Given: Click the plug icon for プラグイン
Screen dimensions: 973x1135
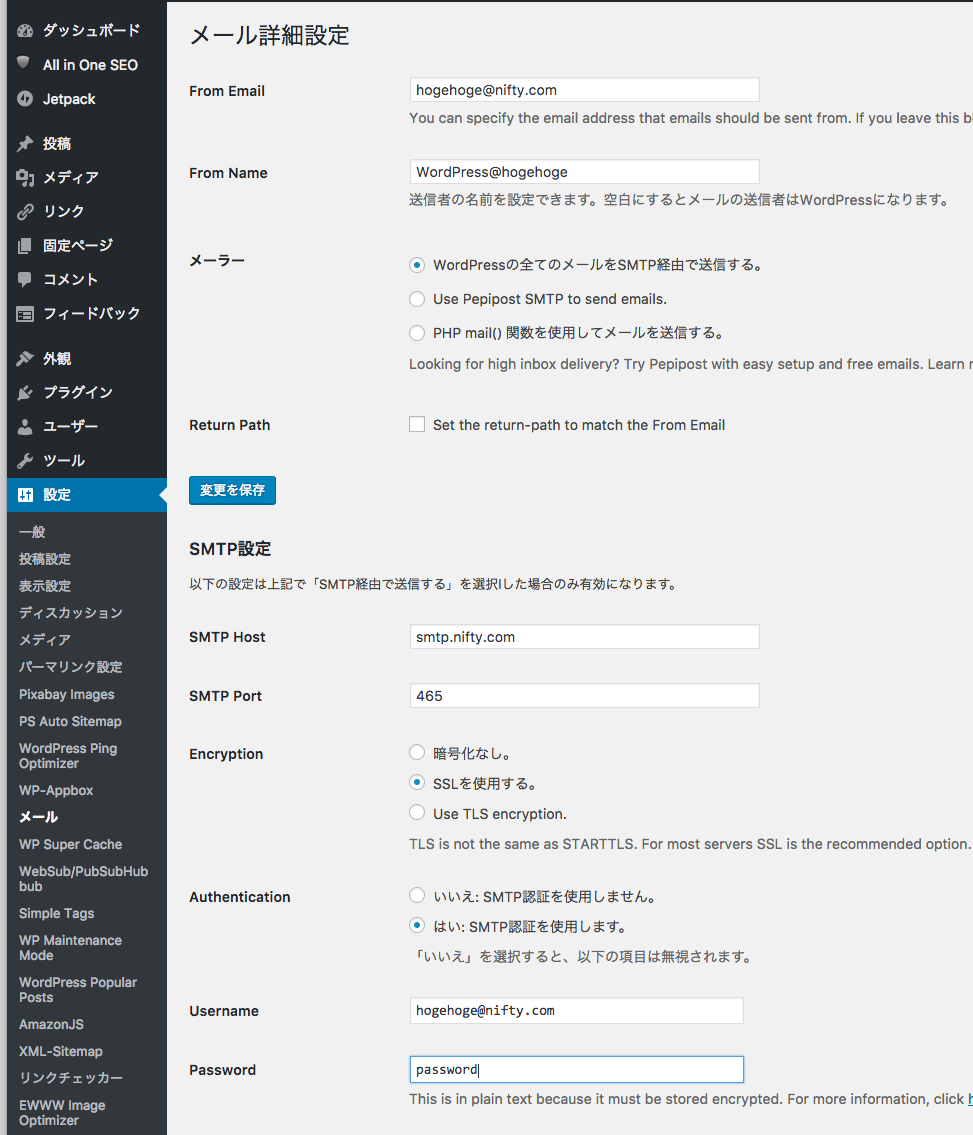Looking at the screenshot, I should tap(25, 392).
